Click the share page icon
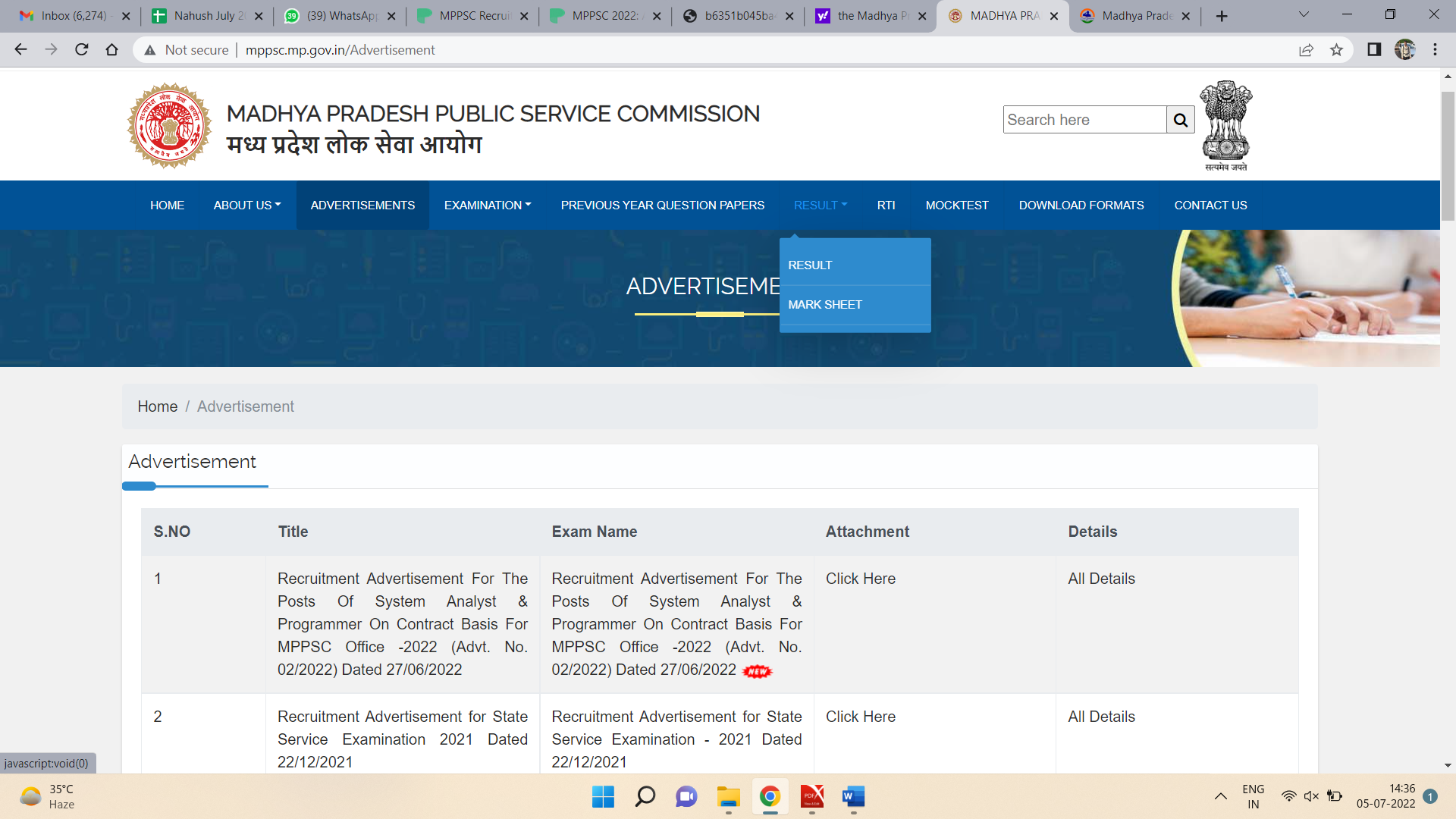This screenshot has width=1456, height=819. [1306, 50]
